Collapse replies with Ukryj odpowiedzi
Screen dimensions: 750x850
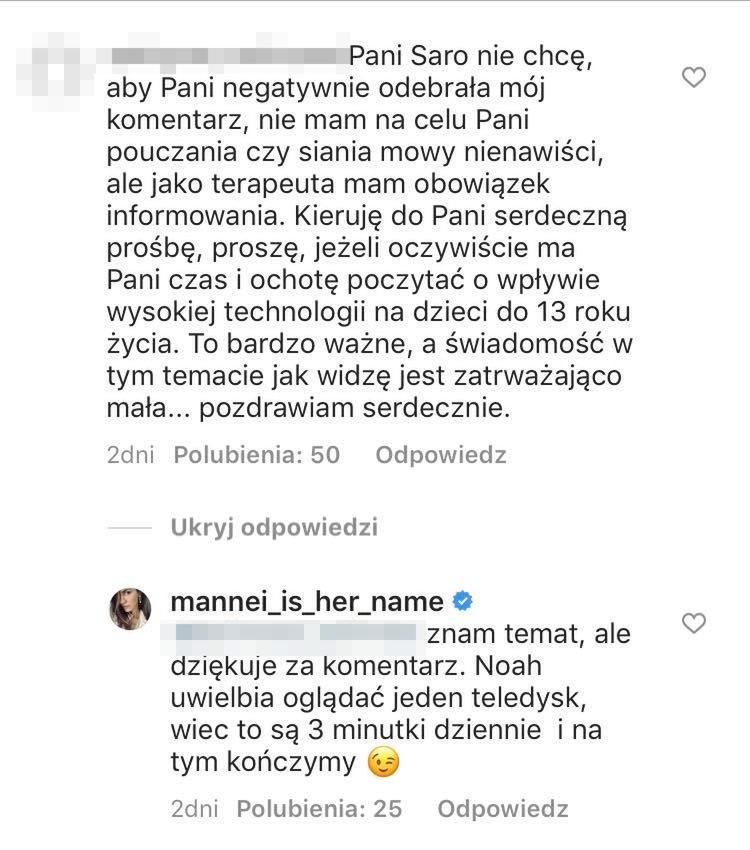coord(274,527)
